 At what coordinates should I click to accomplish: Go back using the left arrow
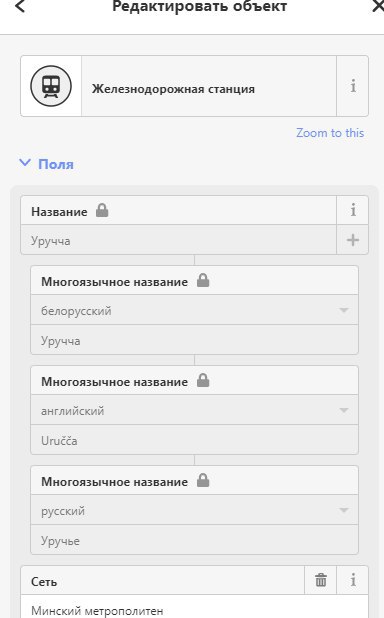(x=20, y=6)
